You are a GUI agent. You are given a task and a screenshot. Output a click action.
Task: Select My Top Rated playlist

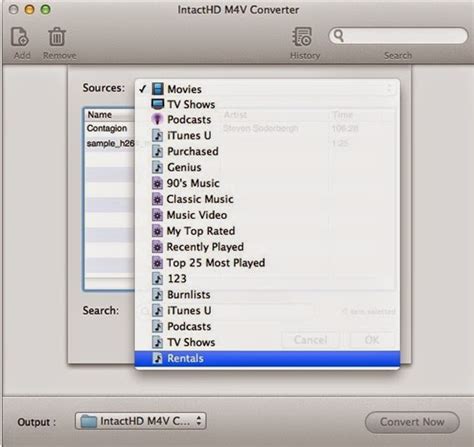click(x=267, y=231)
